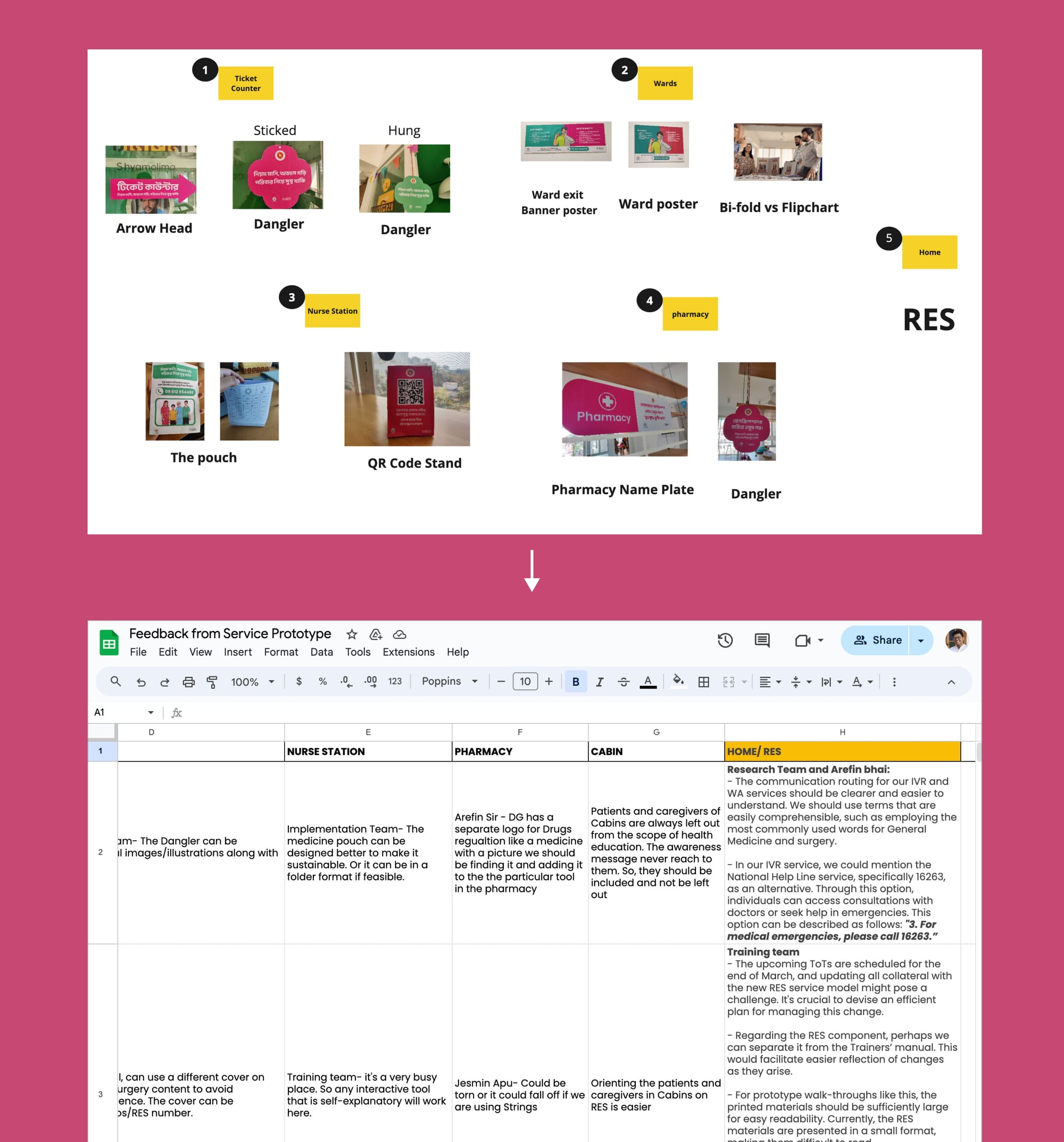The width and height of the screenshot is (1064, 1142).
Task: Click the Text color icon
Action: pyautogui.click(x=648, y=682)
